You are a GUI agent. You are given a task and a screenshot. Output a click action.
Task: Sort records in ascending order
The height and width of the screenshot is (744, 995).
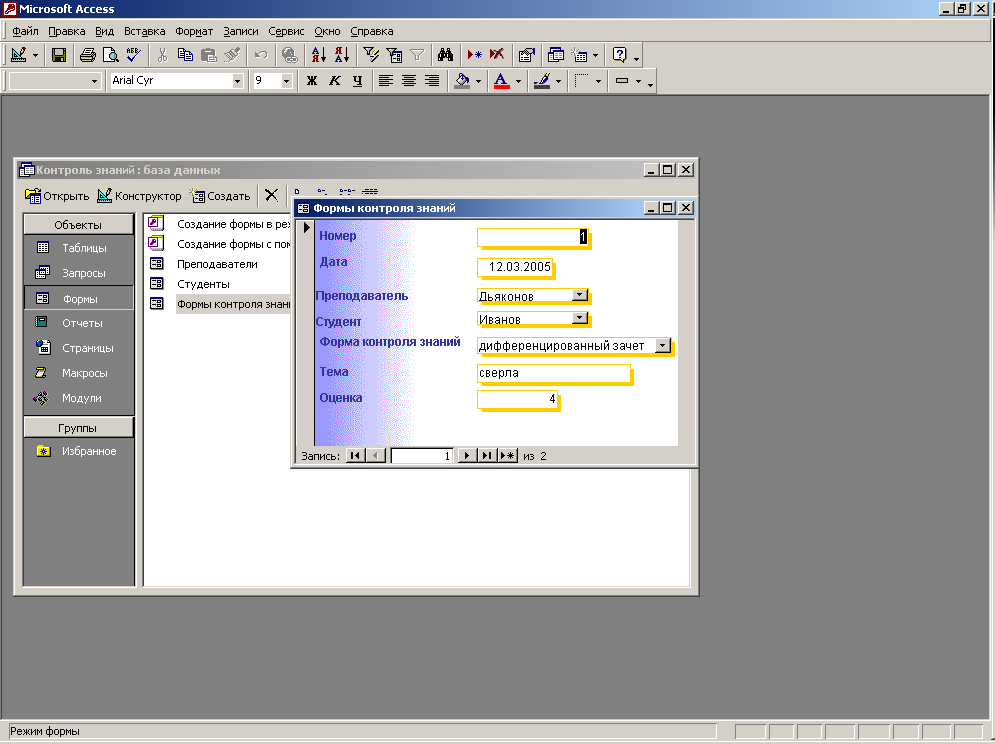[x=319, y=55]
